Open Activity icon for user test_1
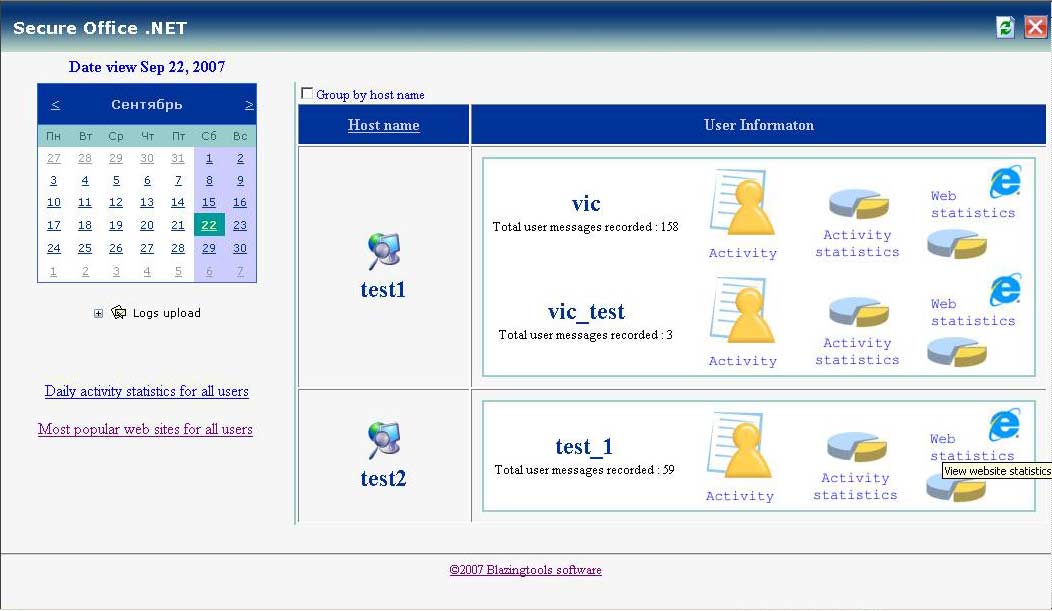 (740, 447)
